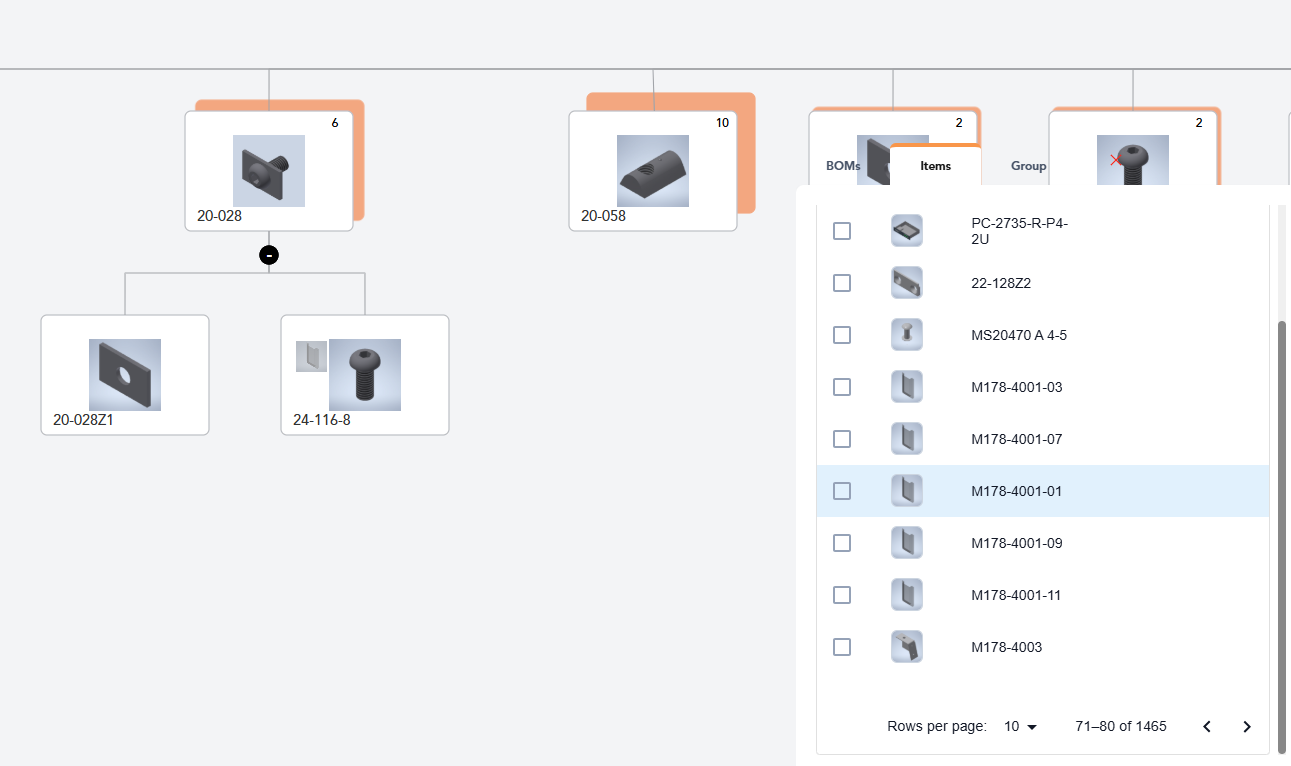1291x766 pixels.
Task: Click the PC-2735-R-P4-2U item icon
Action: click(906, 230)
